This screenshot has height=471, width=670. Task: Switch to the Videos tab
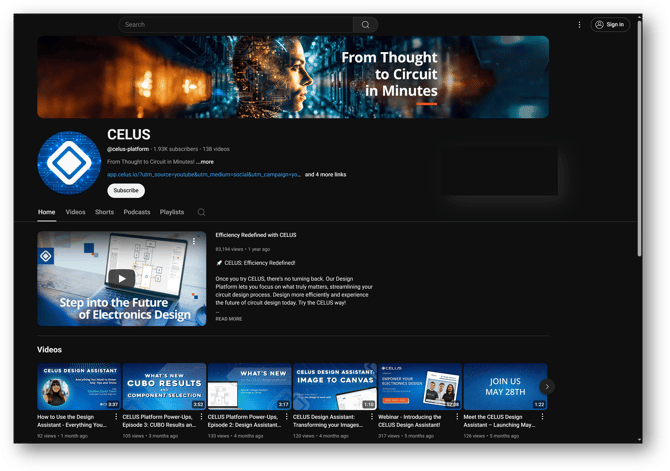pyautogui.click(x=75, y=212)
